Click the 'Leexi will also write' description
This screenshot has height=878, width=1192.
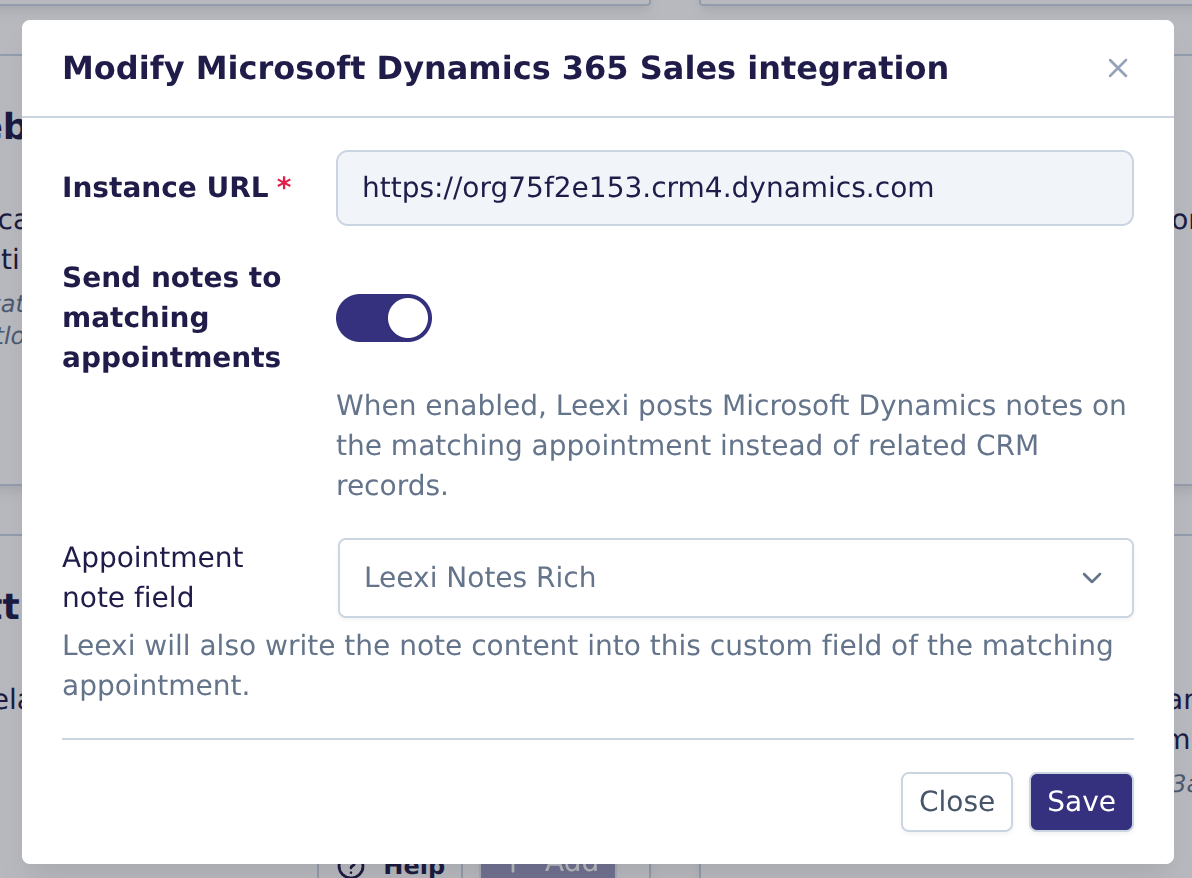point(587,666)
